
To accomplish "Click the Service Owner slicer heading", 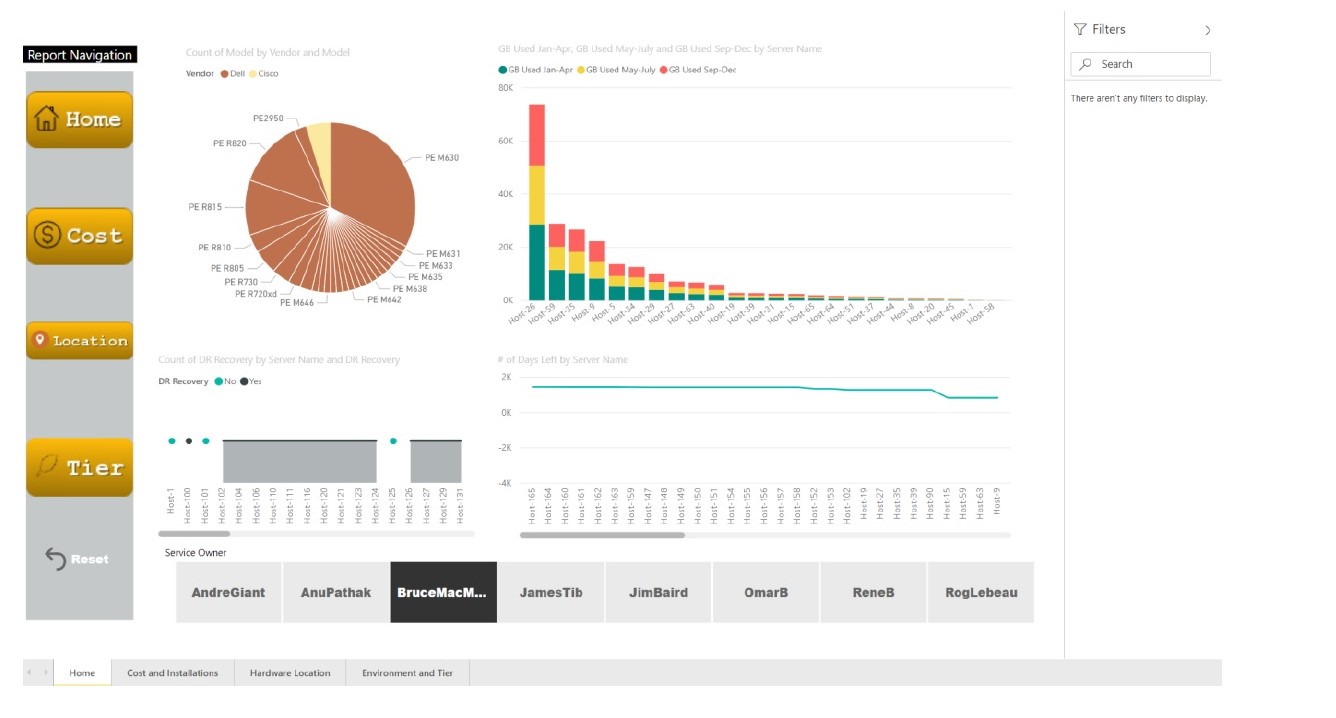I will point(196,552).
